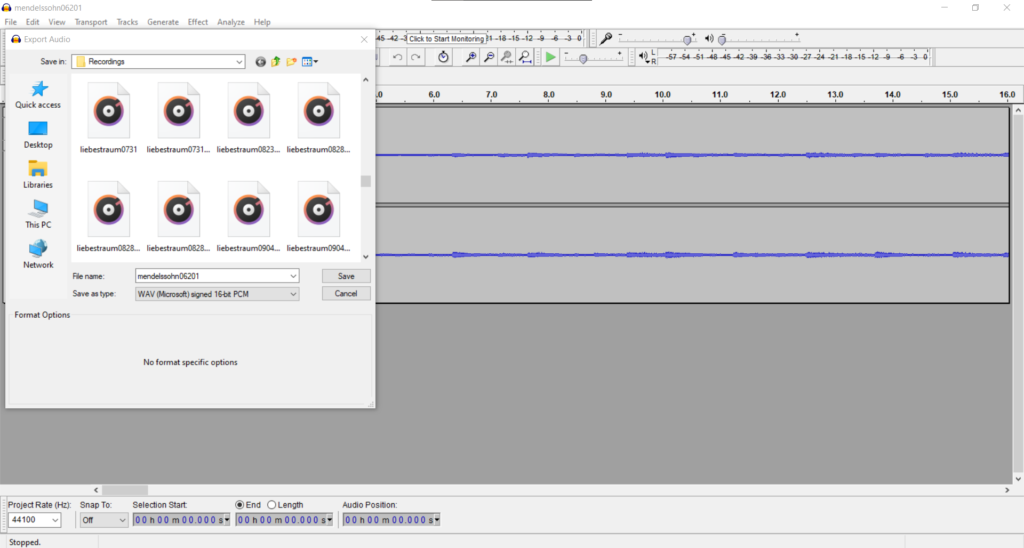
Task: Click the microphone recording meter icon
Action: coord(606,39)
